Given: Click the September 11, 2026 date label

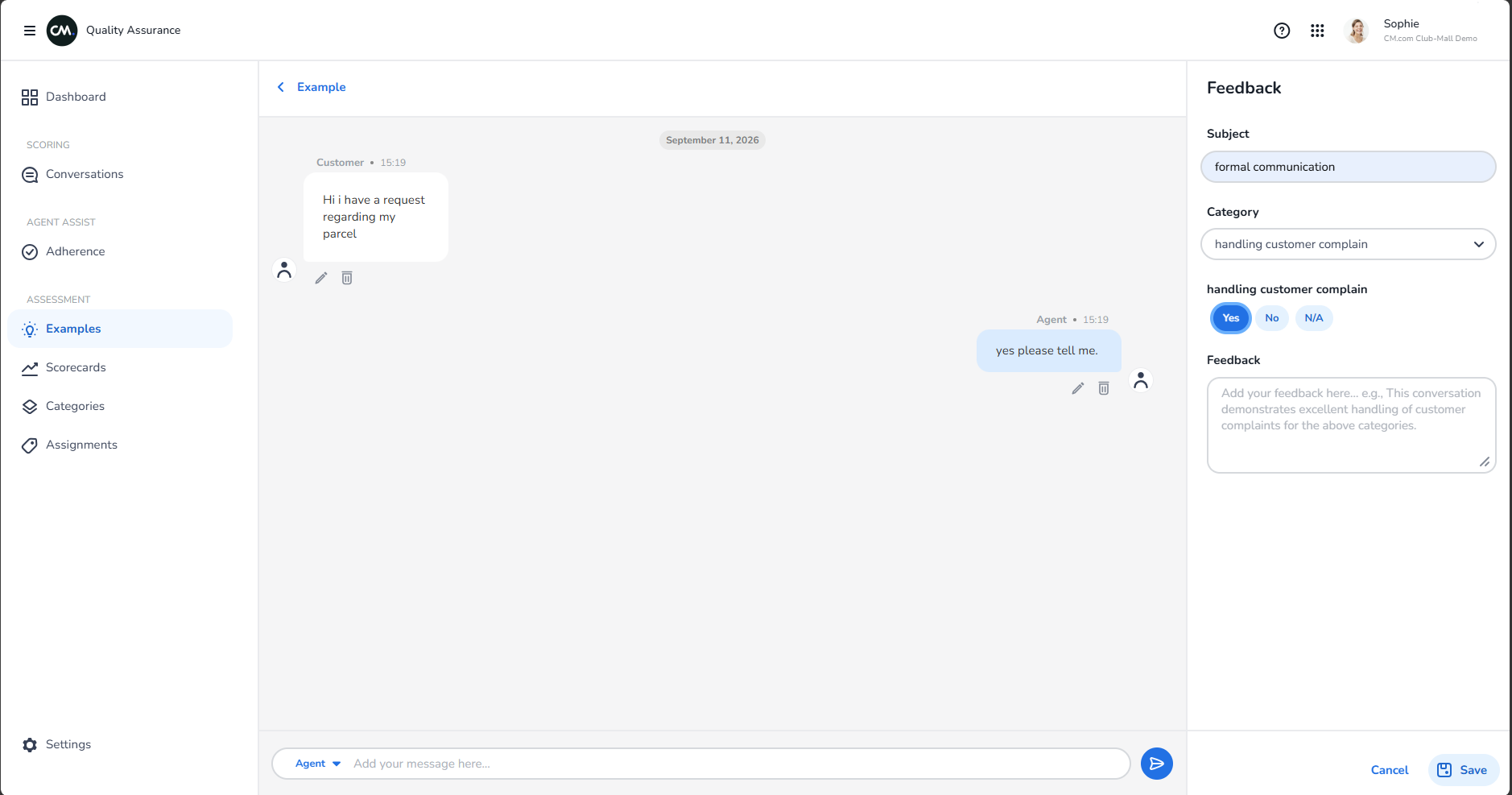Looking at the screenshot, I should coord(713,140).
